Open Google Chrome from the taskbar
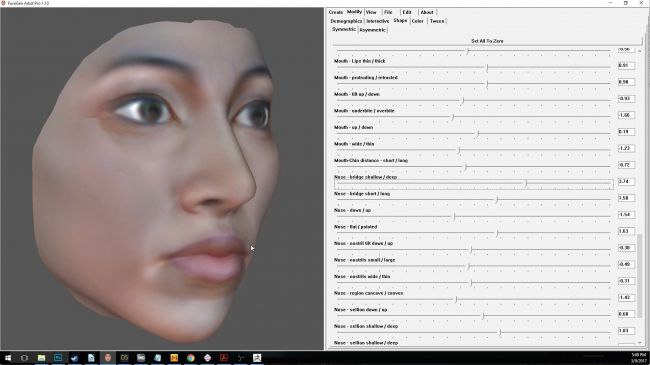Viewport: 650px width, 365px height. coord(190,358)
